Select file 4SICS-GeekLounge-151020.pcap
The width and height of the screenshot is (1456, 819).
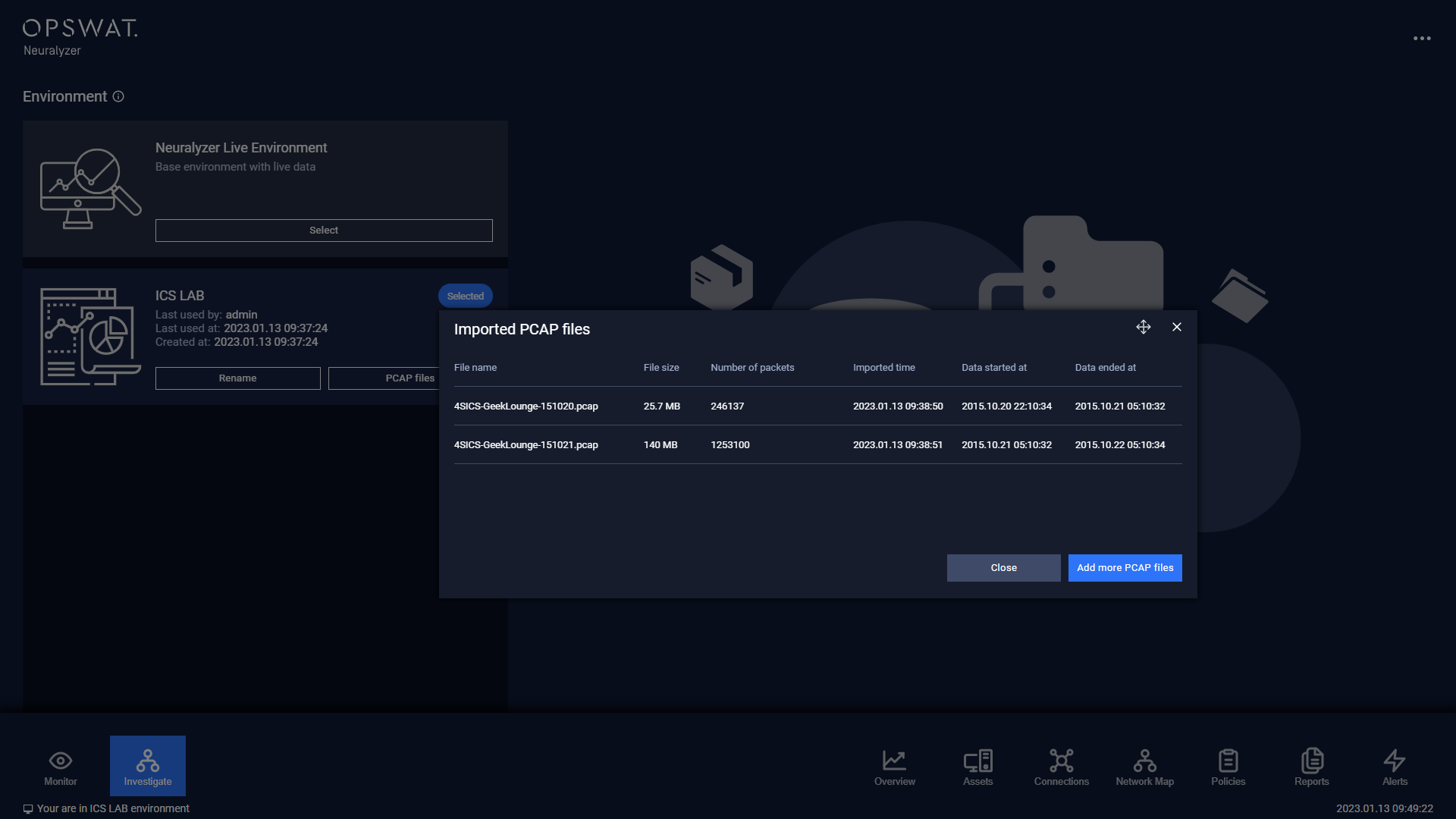[526, 406]
